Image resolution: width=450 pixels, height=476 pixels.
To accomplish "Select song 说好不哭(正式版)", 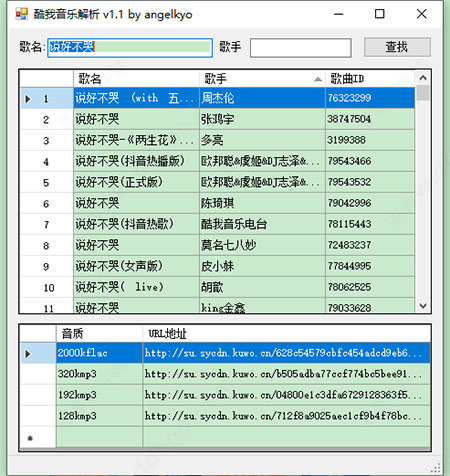I will [x=136, y=182].
